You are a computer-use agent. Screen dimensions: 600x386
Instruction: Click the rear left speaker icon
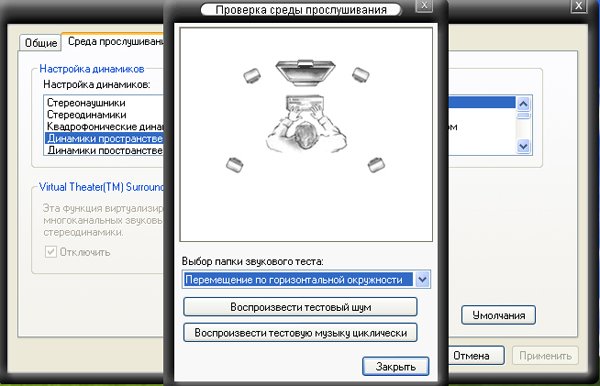(x=235, y=164)
